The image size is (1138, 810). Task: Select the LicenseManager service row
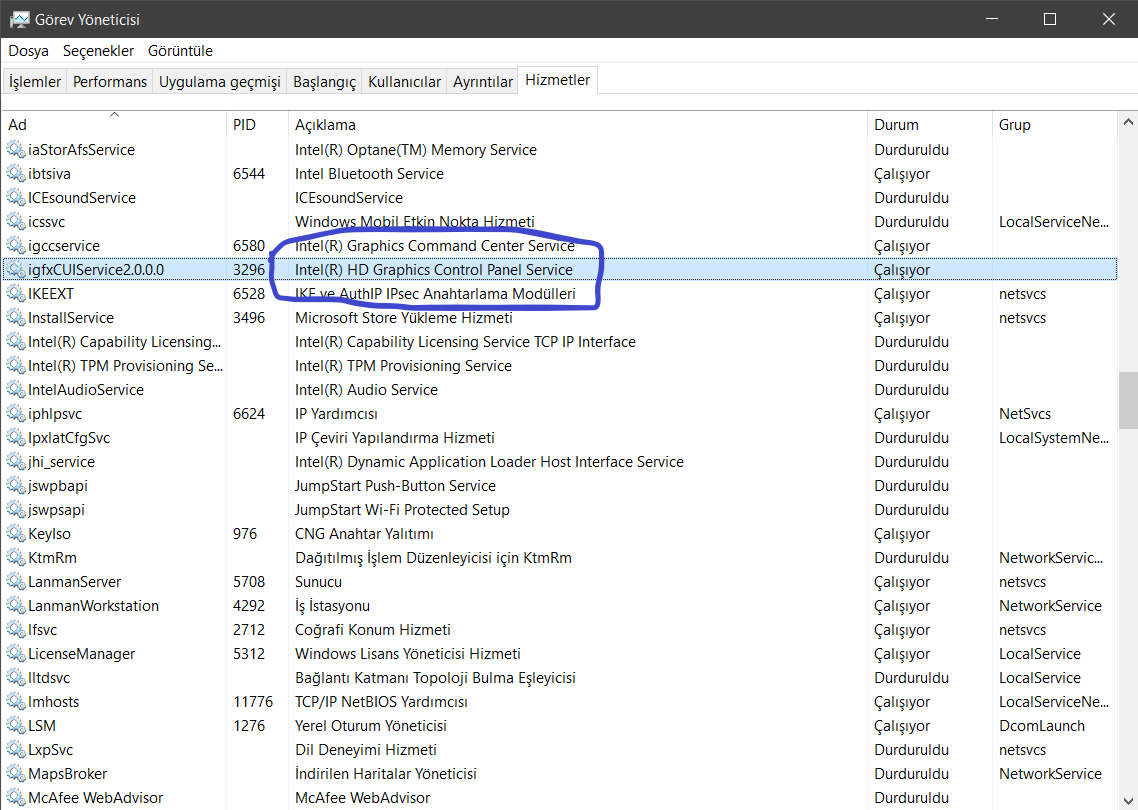pos(82,654)
